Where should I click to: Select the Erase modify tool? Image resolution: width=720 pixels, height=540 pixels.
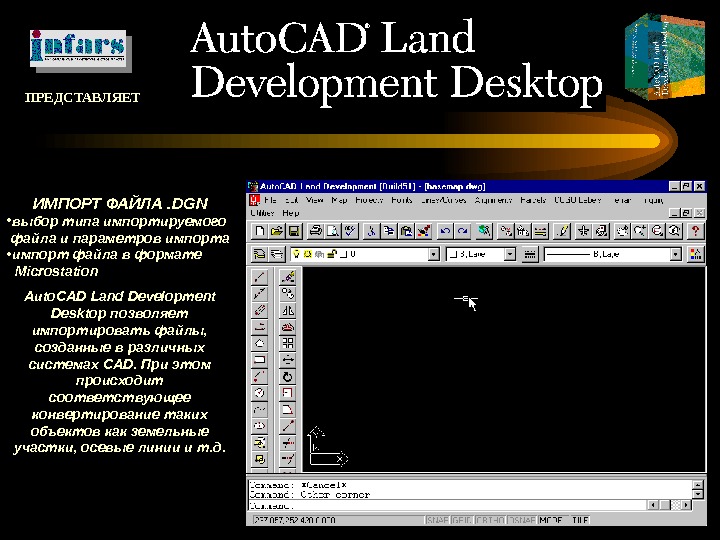[287, 277]
